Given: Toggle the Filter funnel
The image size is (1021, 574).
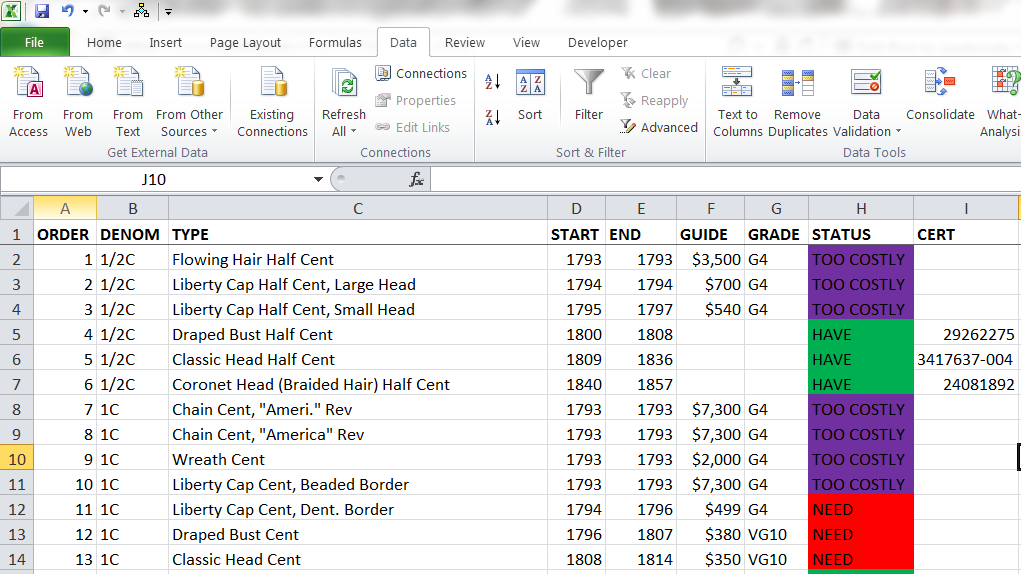Looking at the screenshot, I should point(589,95).
